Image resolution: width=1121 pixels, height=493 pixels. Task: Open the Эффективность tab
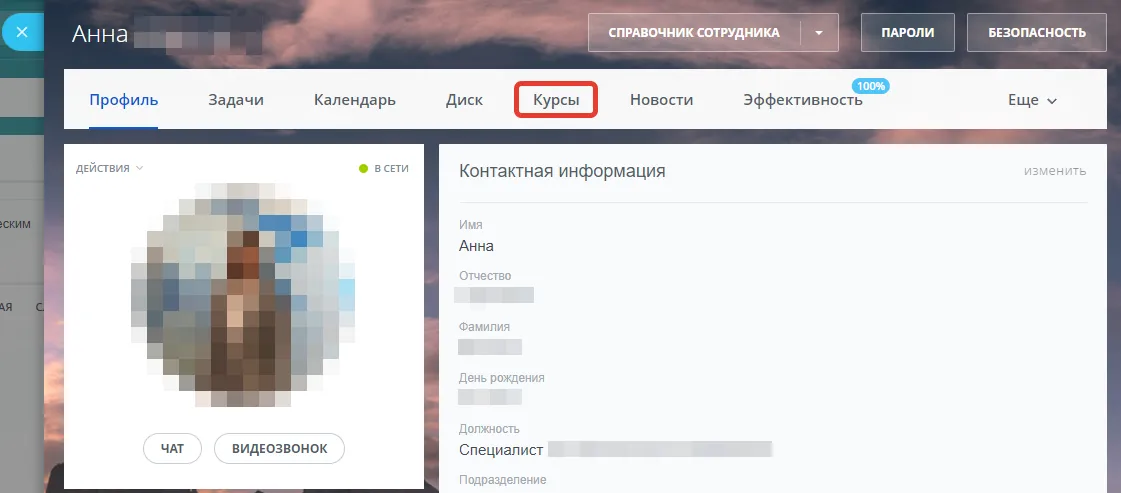pyautogui.click(x=802, y=100)
